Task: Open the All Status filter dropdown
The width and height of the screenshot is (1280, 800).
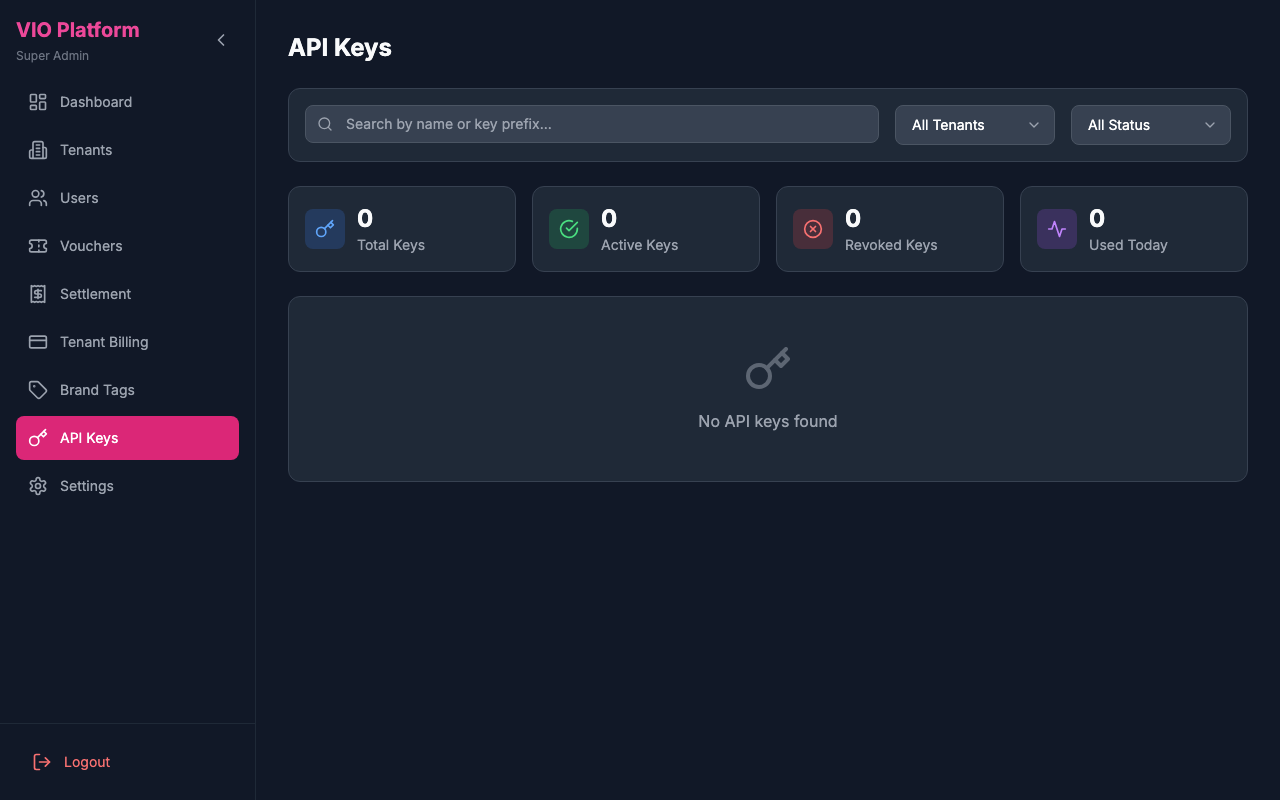Action: pyautogui.click(x=1150, y=124)
